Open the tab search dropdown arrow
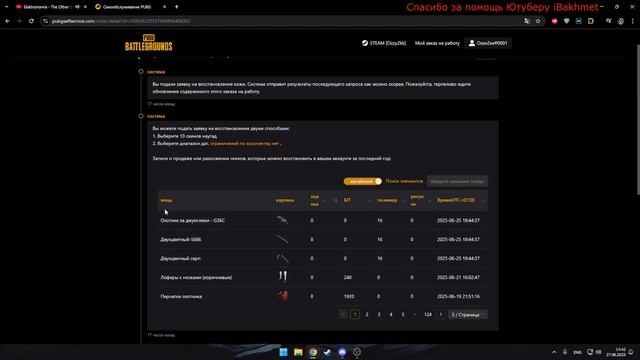This screenshot has width=640, height=360. pos(7,7)
